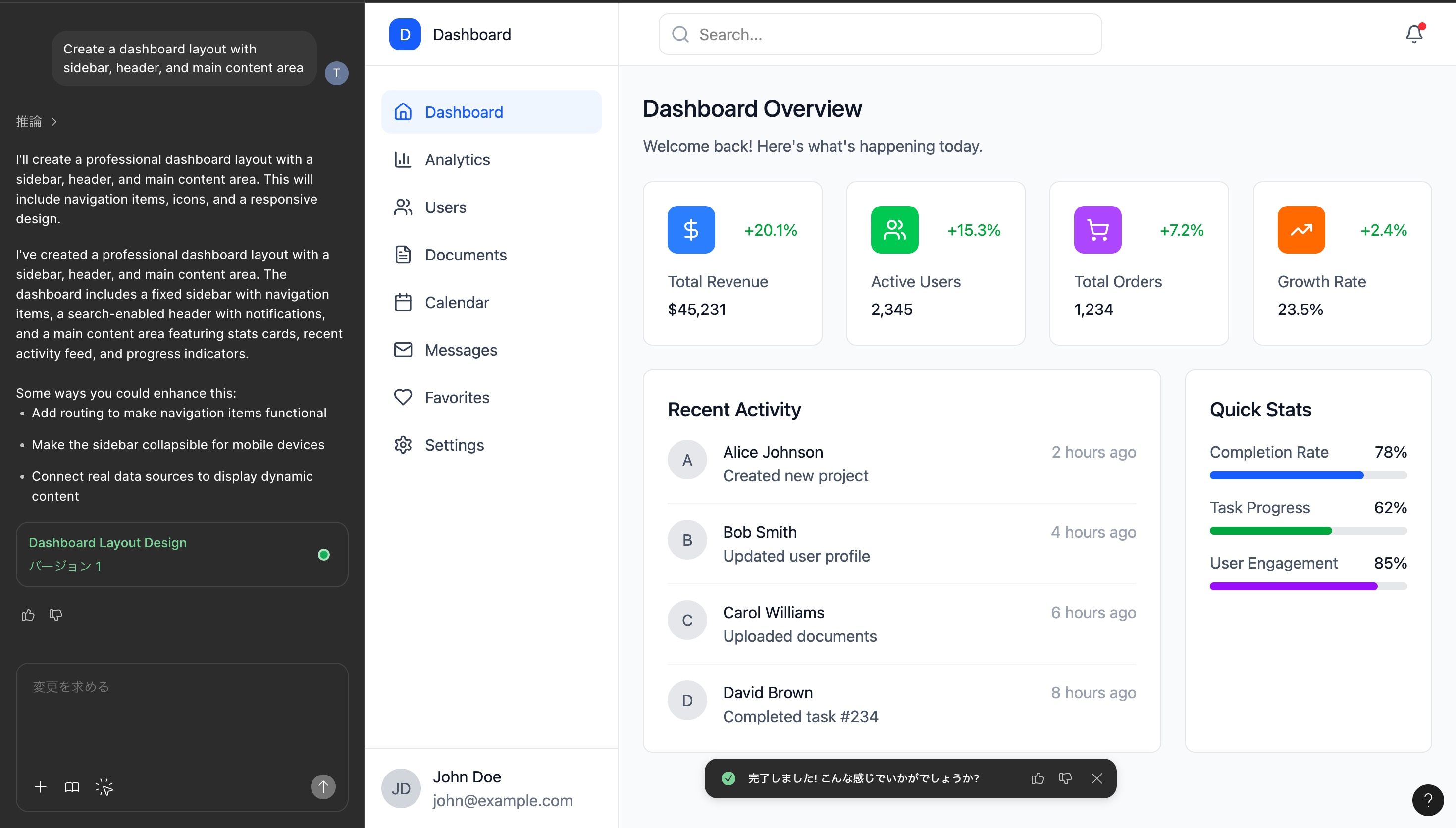Click thumbs up in completion toast
Viewport: 1456px width, 828px height.
click(1038, 778)
